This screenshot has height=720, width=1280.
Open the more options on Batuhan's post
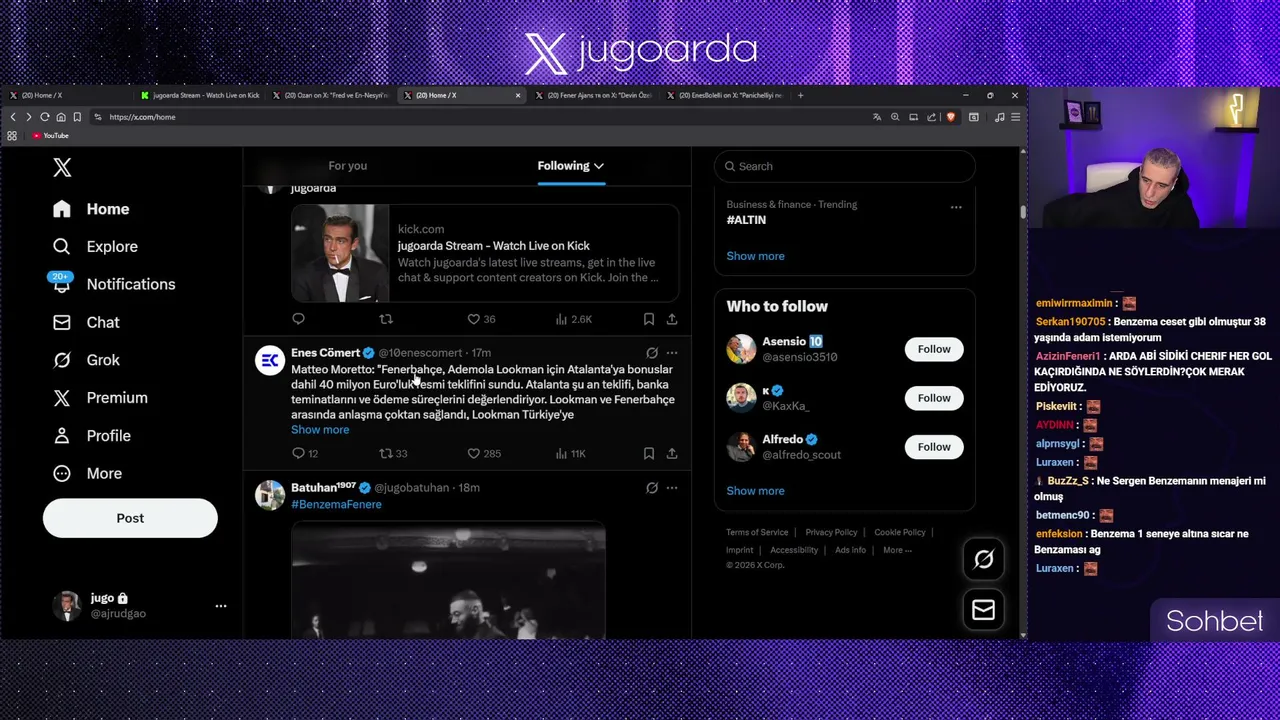point(672,488)
